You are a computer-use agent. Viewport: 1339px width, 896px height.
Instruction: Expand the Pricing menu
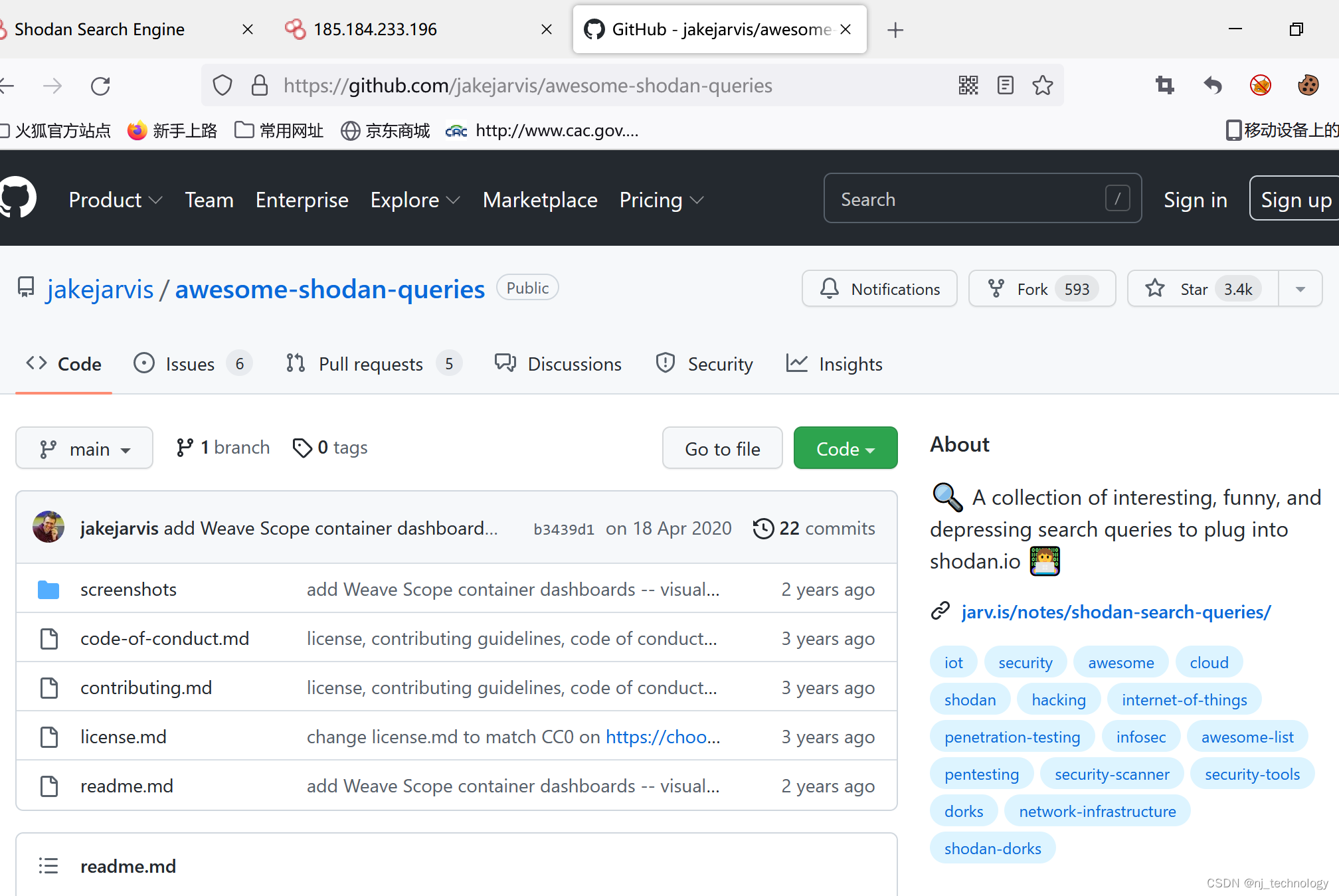[x=662, y=200]
